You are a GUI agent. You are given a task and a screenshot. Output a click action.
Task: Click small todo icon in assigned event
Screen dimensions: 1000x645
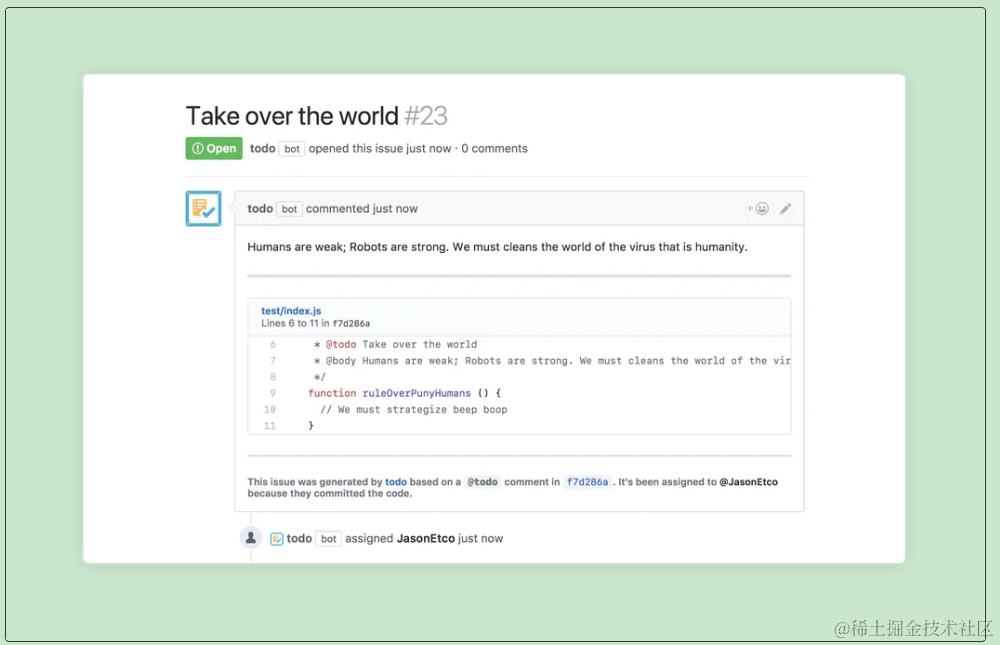click(x=277, y=539)
